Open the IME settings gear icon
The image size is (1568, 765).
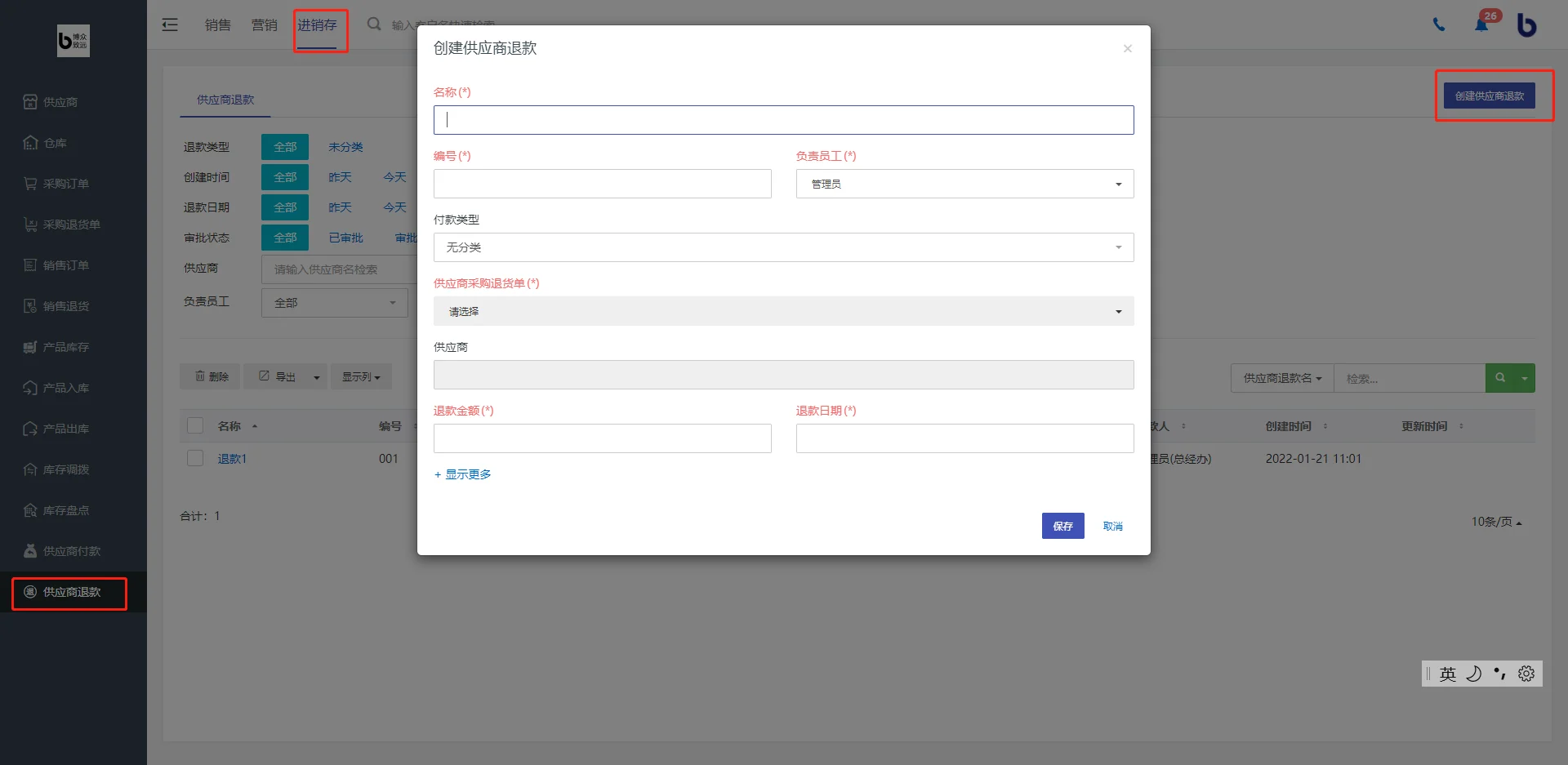click(1526, 674)
